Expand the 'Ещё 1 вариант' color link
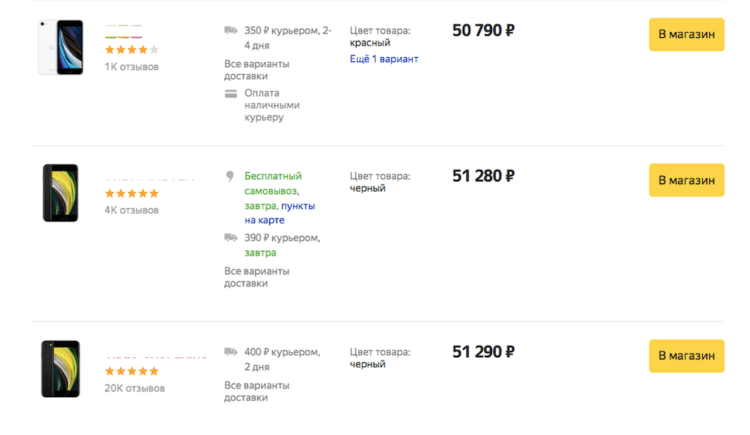This screenshot has height=435, width=750. 384,59
